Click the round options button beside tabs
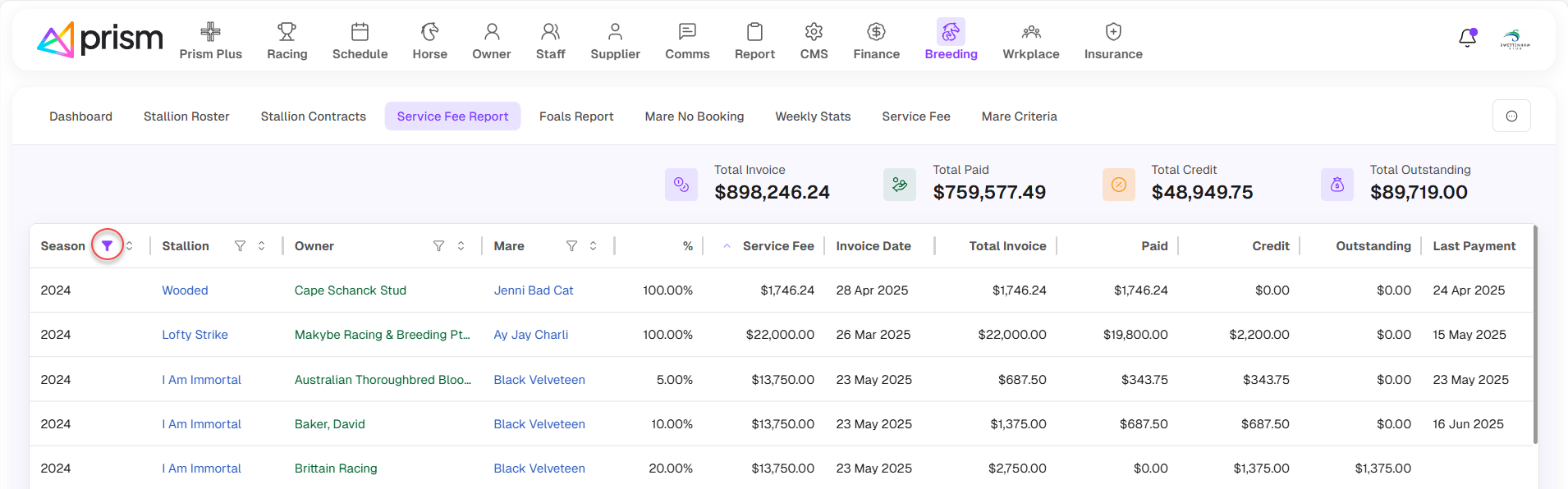1568x489 pixels. click(x=1511, y=117)
